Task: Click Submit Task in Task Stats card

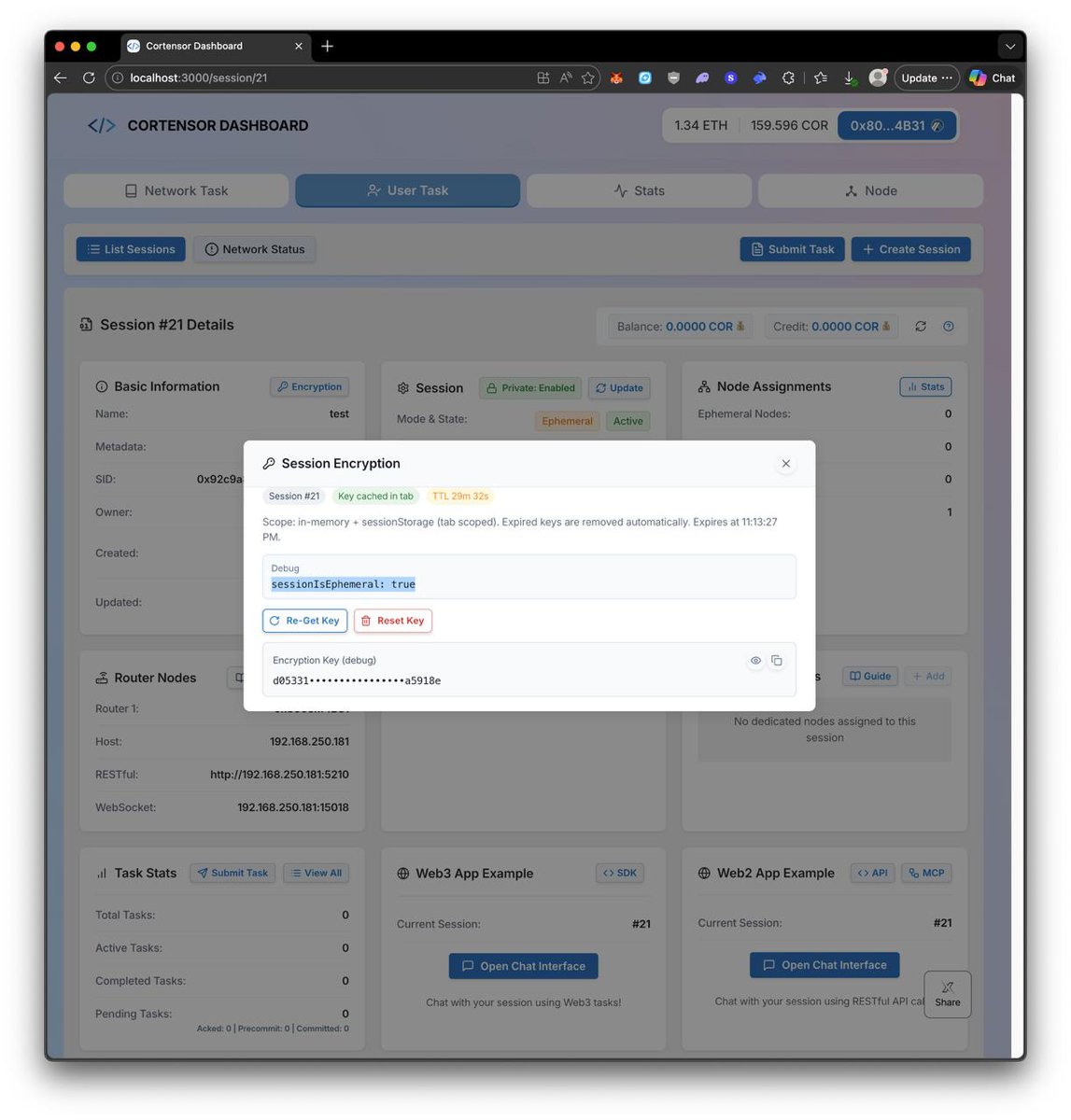Action: click(233, 874)
